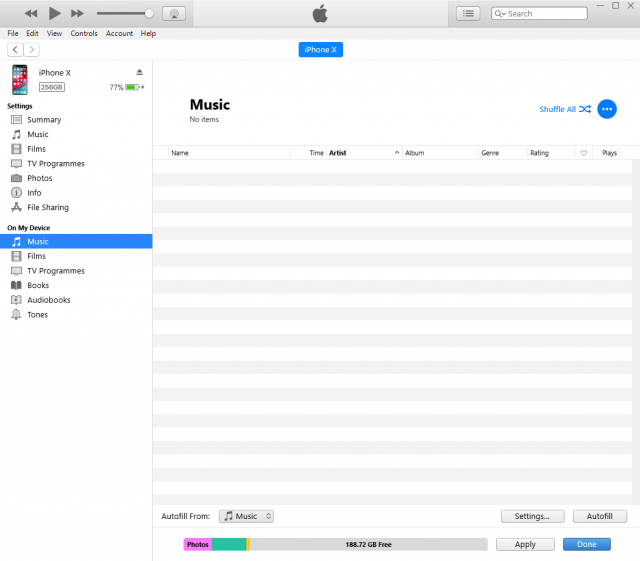Select Music under On My Device
This screenshot has width=640, height=561.
click(76, 241)
